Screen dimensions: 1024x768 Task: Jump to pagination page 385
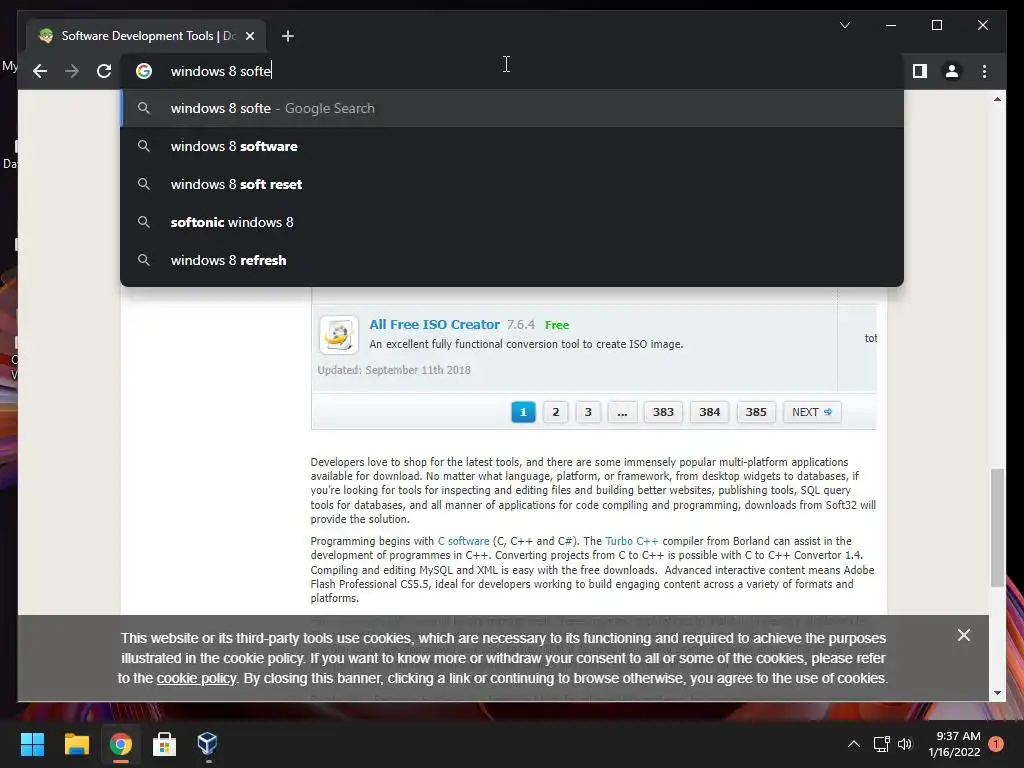click(x=756, y=412)
